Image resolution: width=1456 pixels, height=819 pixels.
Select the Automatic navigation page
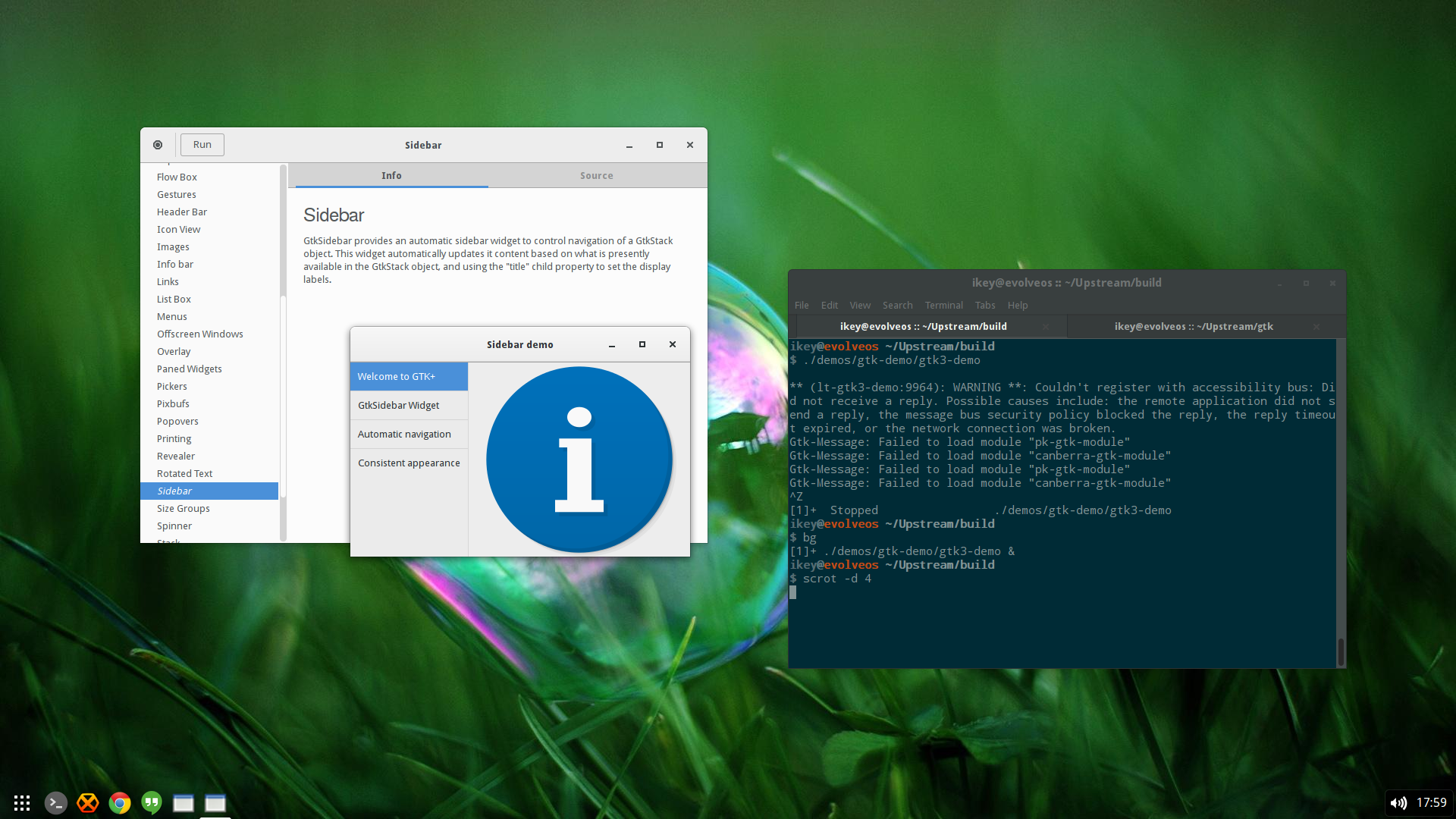point(409,434)
